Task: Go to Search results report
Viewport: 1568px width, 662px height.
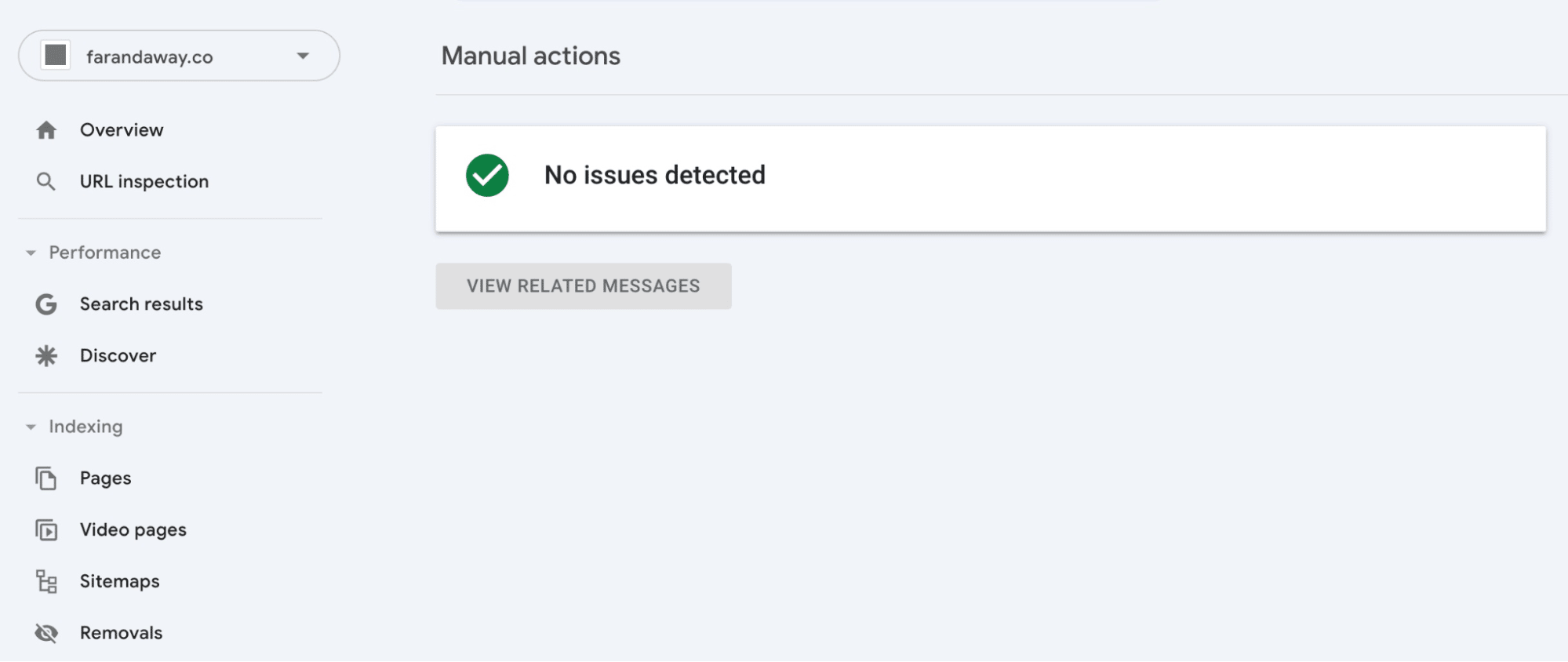Action: tap(141, 304)
